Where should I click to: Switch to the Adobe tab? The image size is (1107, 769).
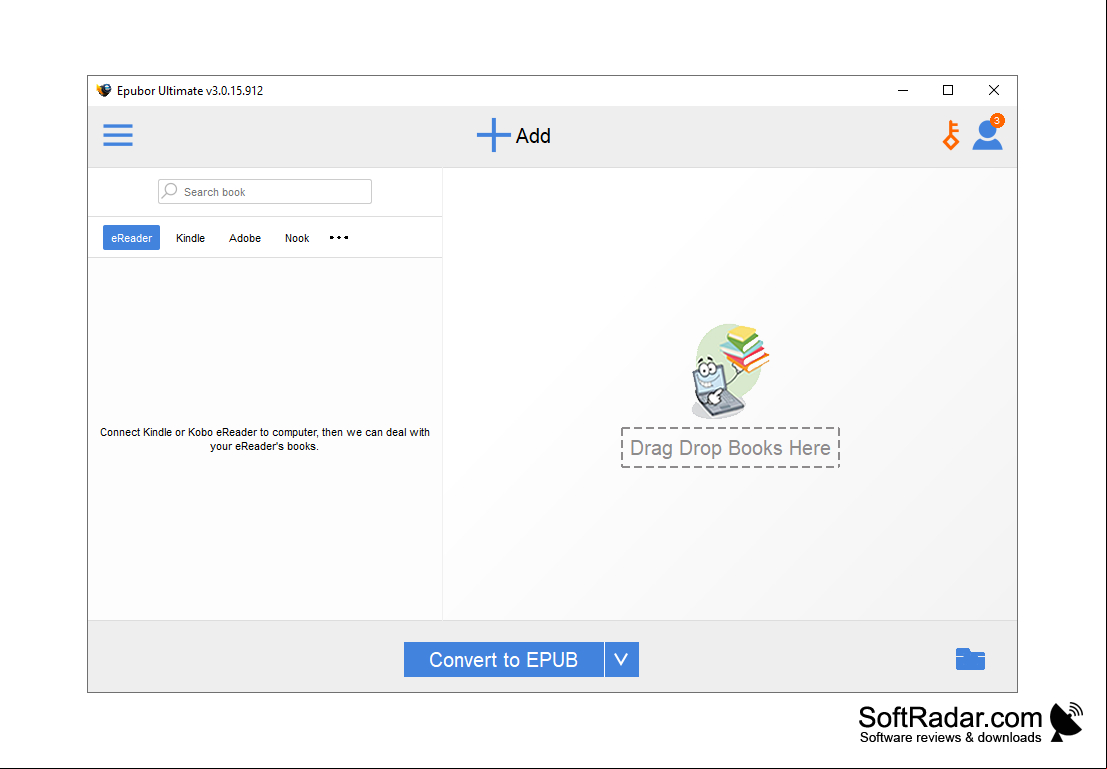245,238
